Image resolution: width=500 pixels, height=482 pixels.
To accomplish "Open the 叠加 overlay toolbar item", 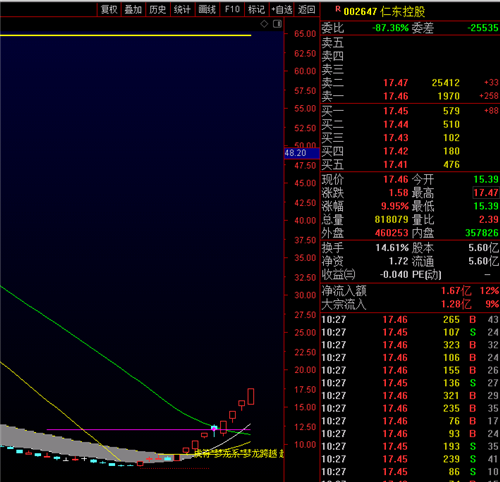I will click(x=133, y=10).
